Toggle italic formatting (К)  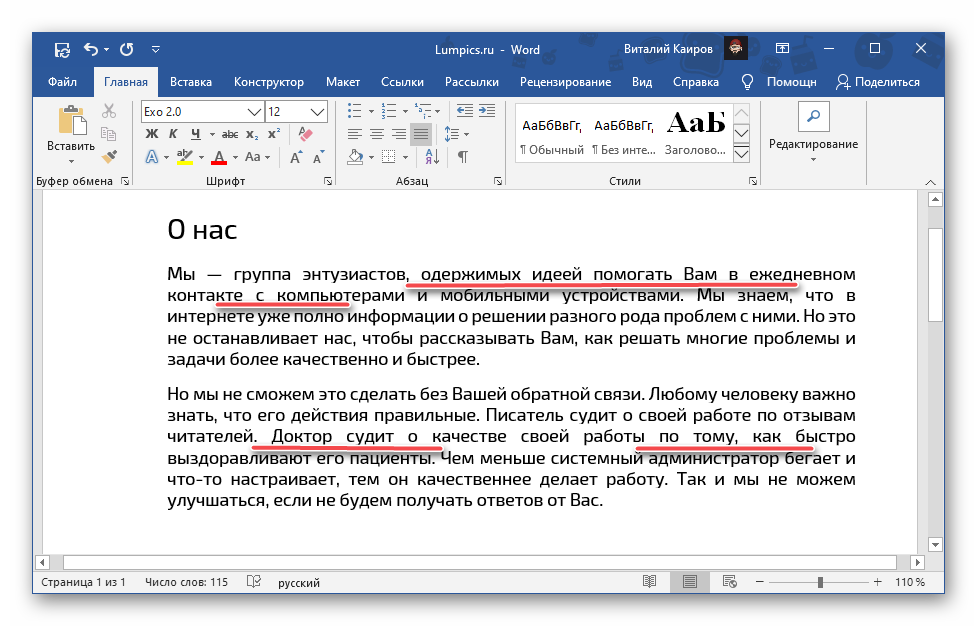click(174, 134)
